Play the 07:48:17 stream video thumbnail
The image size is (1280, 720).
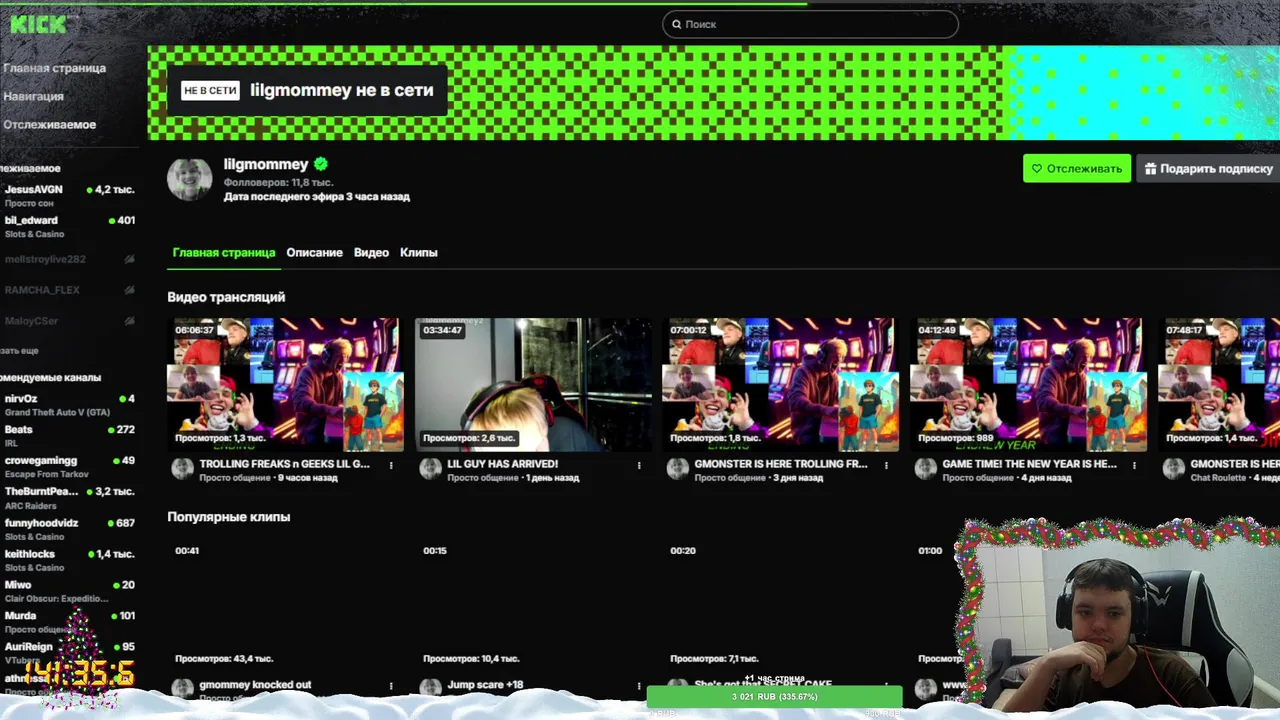[1219, 385]
